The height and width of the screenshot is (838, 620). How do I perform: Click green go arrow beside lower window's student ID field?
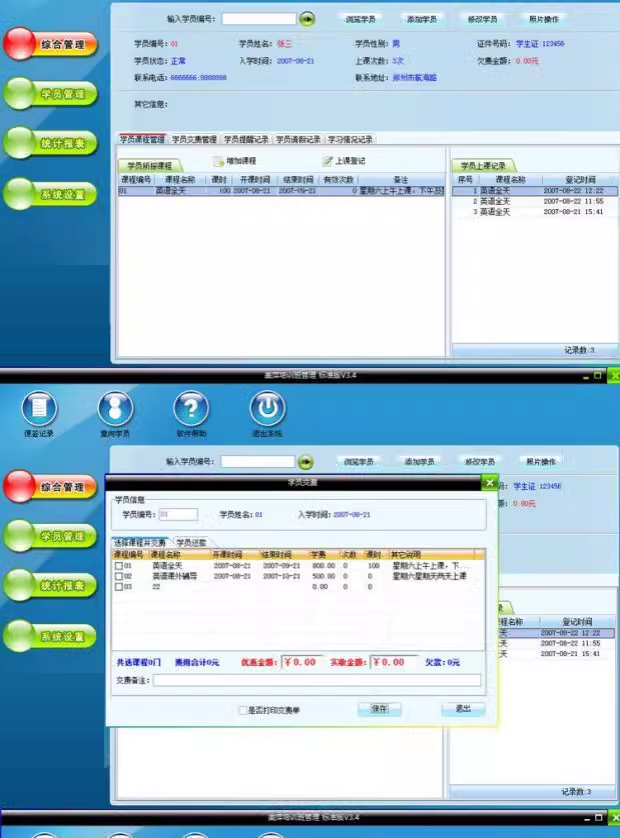(306, 462)
